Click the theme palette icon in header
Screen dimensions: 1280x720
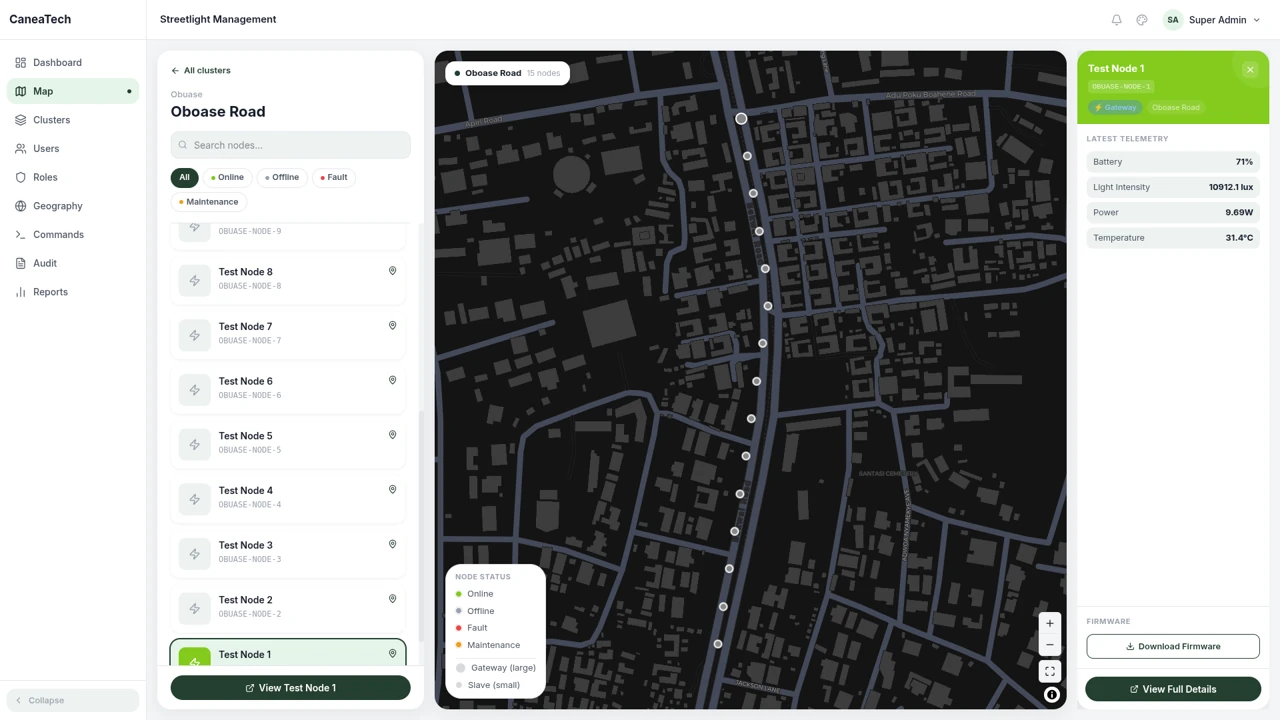[1142, 20]
